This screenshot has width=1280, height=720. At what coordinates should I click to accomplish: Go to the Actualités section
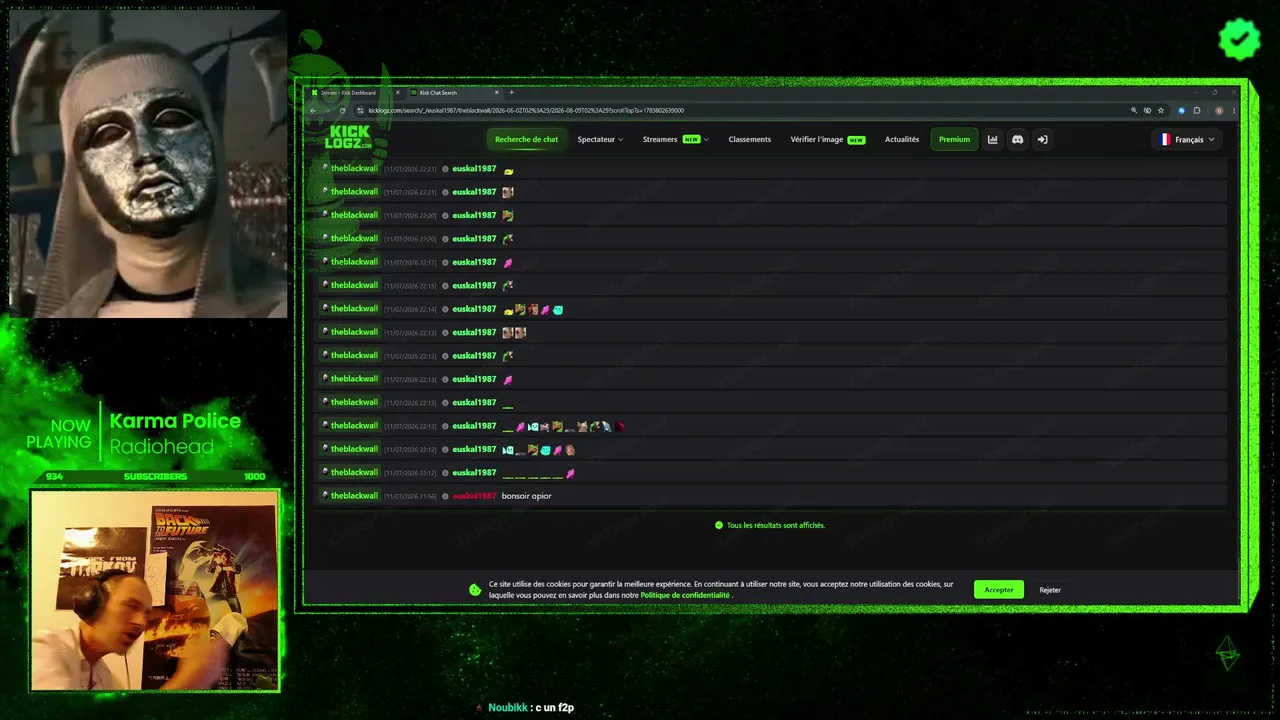coord(902,140)
